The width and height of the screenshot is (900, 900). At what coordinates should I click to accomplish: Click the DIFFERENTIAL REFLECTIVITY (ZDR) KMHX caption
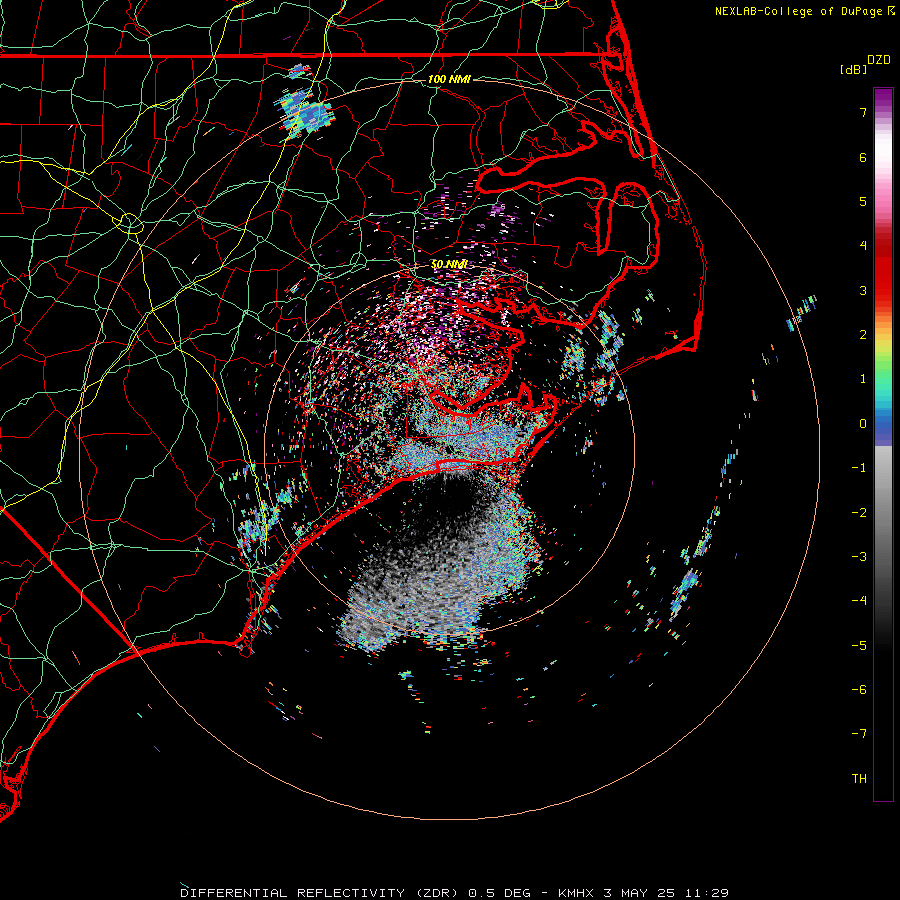pyautogui.click(x=454, y=893)
